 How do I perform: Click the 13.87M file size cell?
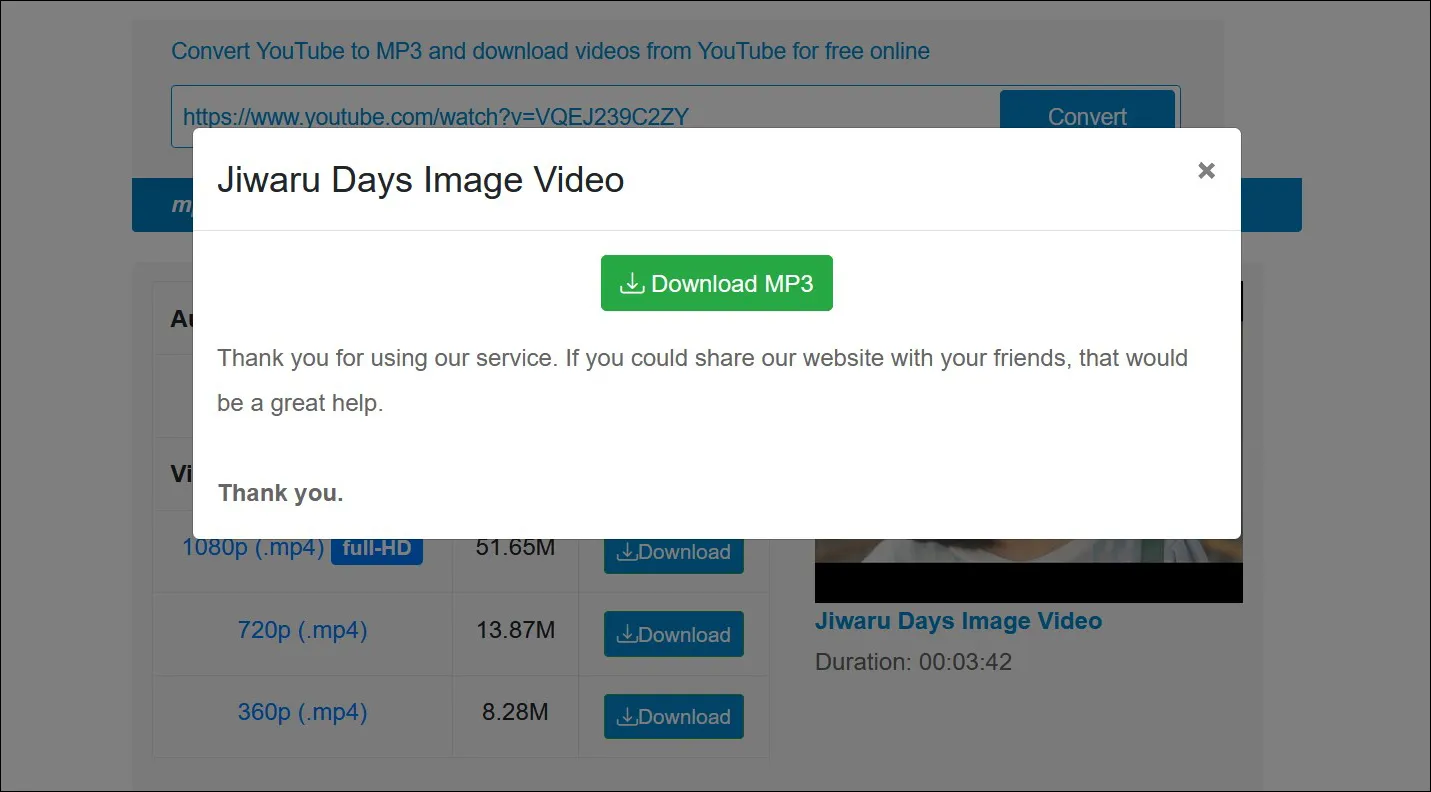[x=515, y=631]
